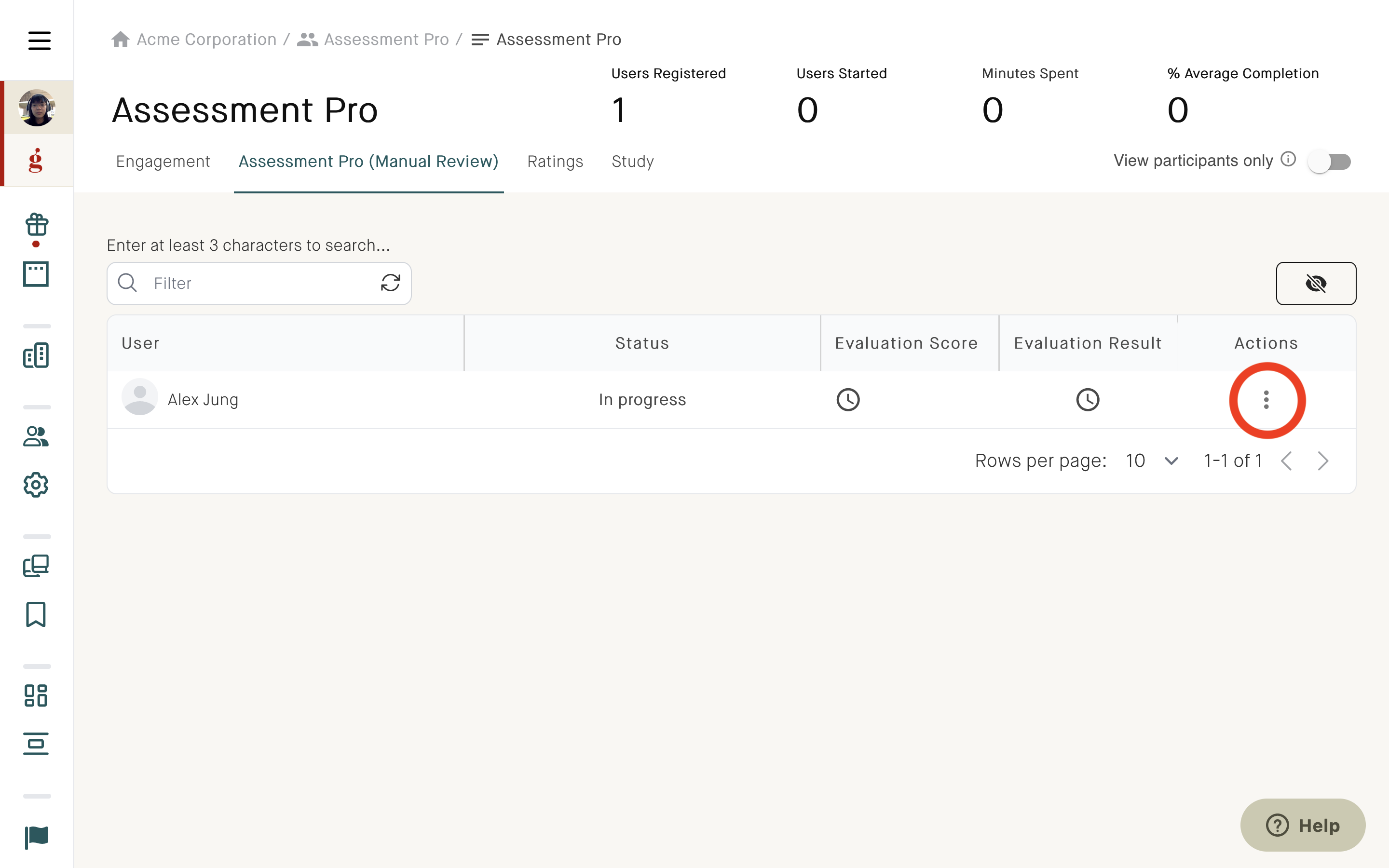1389x868 pixels.
Task: Open the organization sidebar icon
Action: 36,355
